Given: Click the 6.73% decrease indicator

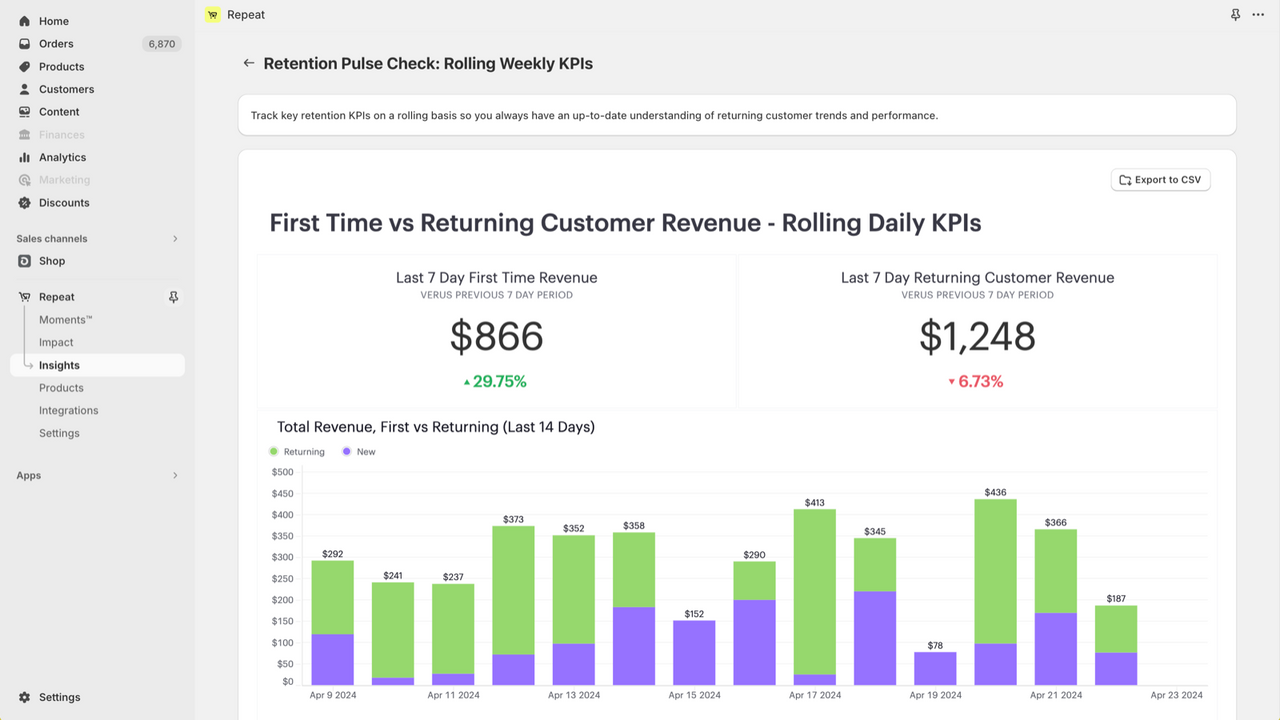Looking at the screenshot, I should pos(975,381).
